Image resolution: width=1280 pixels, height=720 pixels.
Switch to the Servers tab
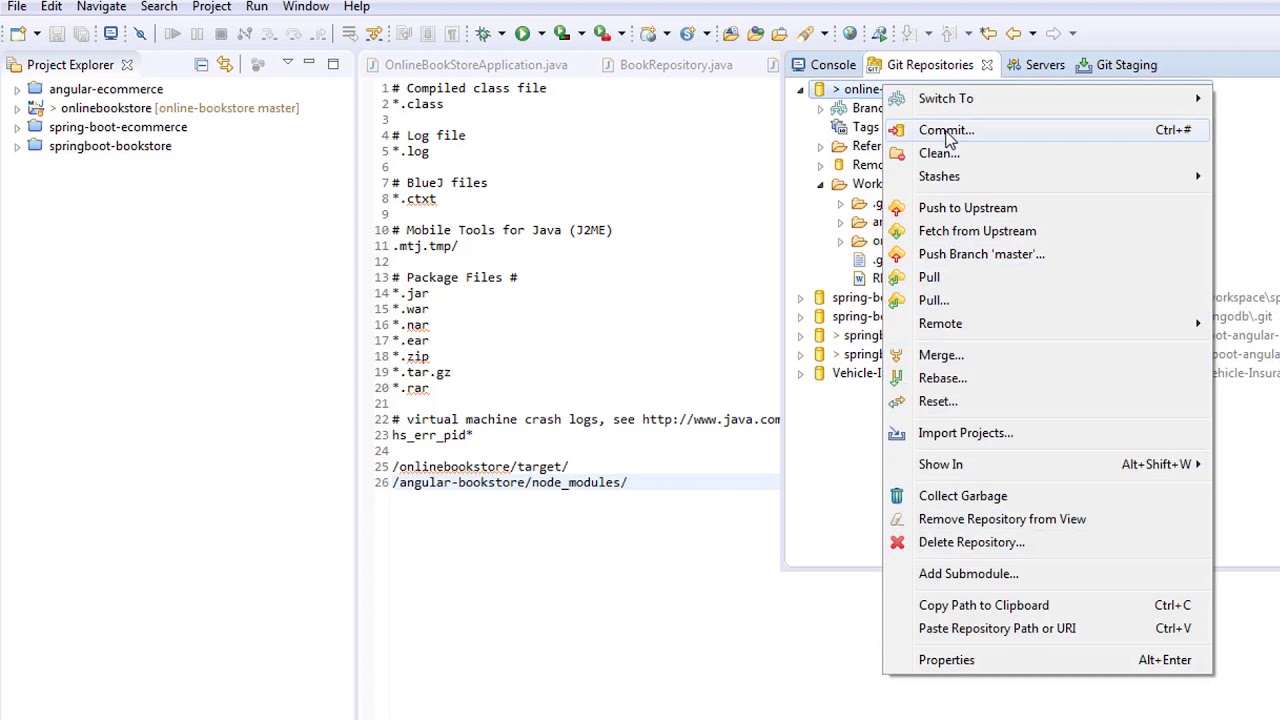click(1035, 65)
